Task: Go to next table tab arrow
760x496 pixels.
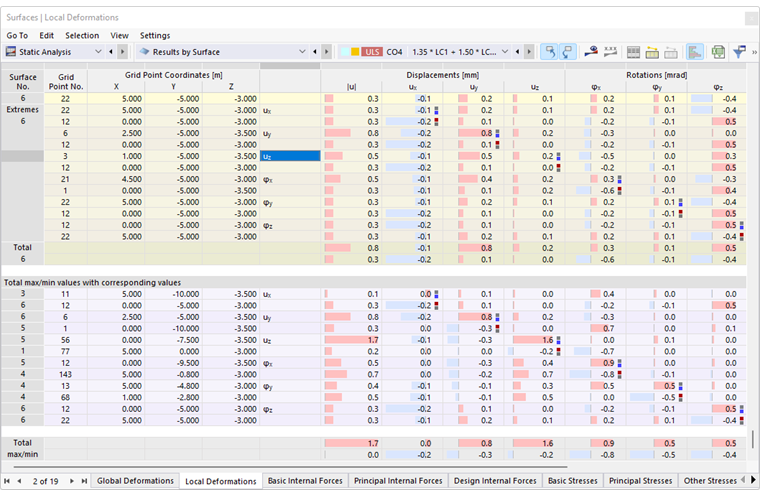Action: coord(72,481)
